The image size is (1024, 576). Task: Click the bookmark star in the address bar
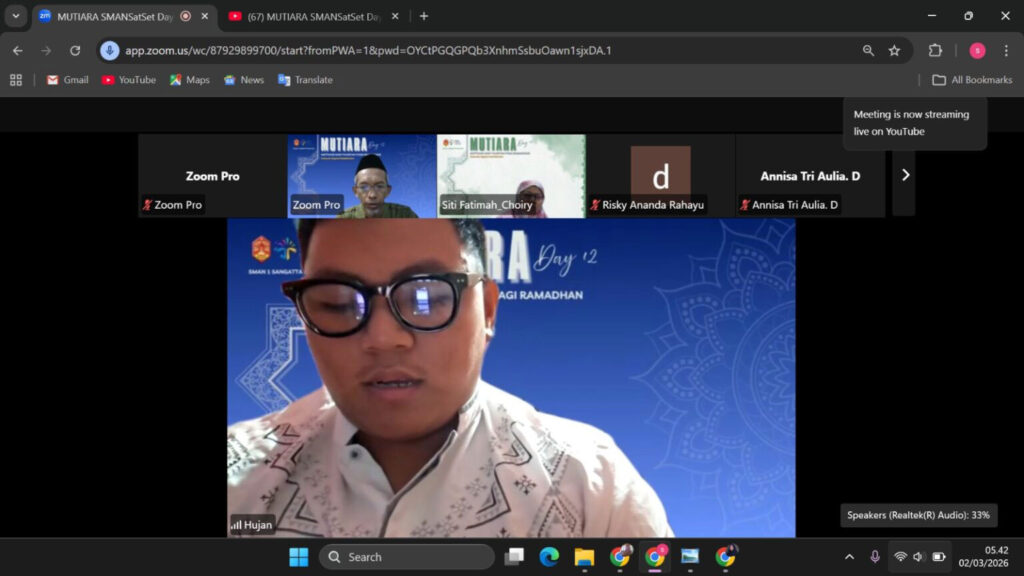[894, 49]
